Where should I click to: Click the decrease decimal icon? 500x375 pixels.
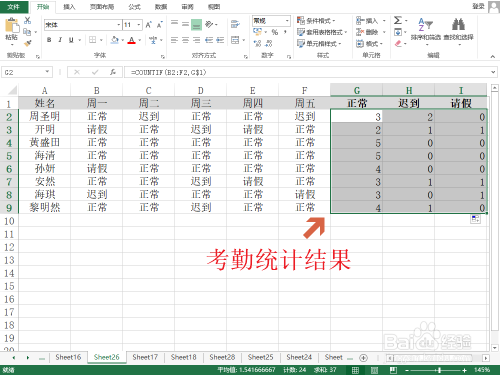269,43
